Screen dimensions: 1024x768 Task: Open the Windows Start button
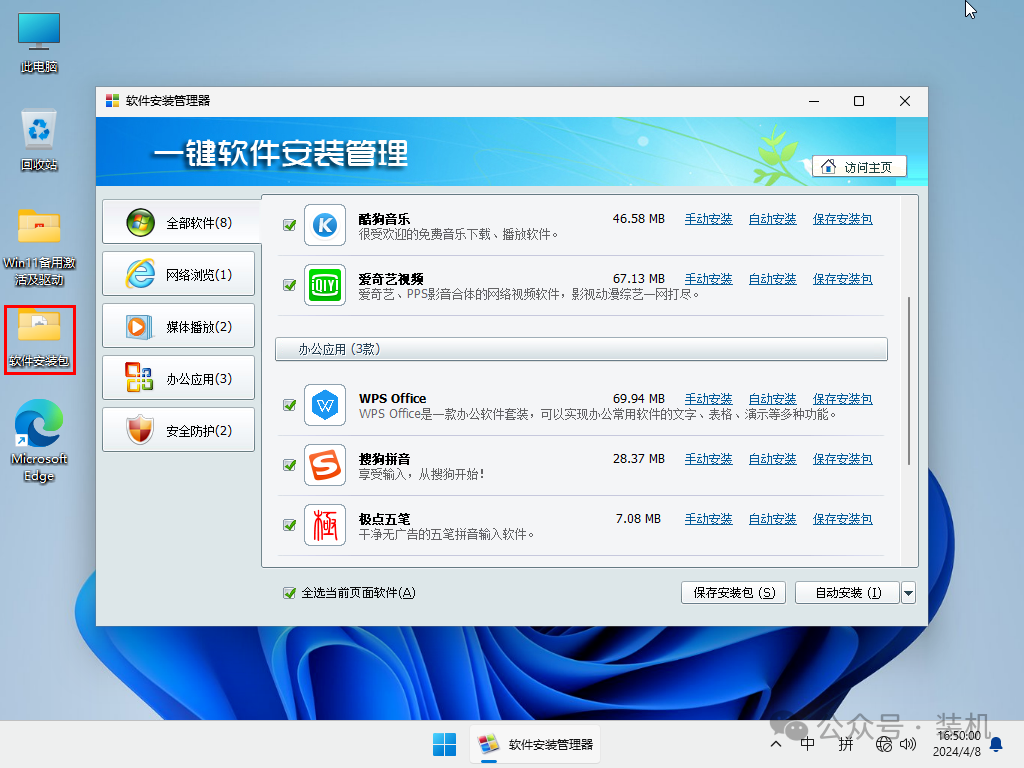click(x=445, y=744)
